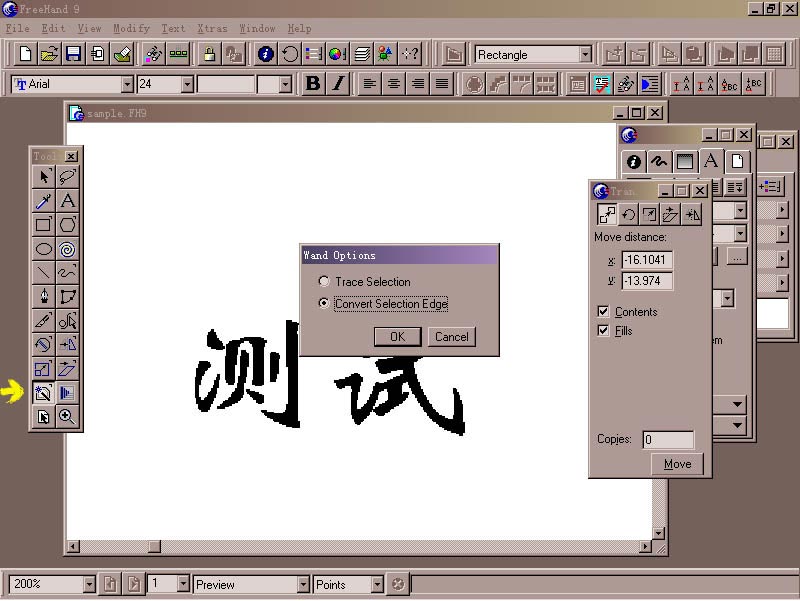Select Convert Selection Edge radio option
800x601 pixels.
click(x=324, y=304)
